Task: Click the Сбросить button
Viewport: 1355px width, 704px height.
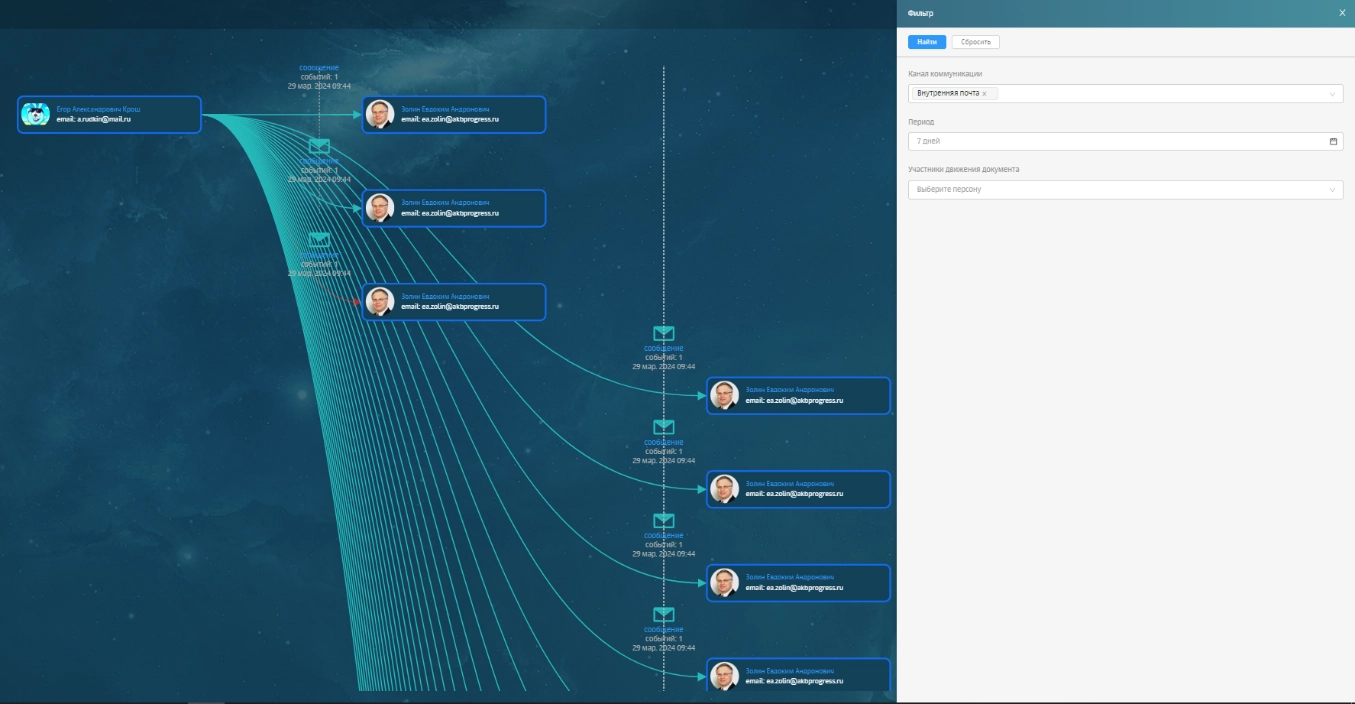Action: pos(975,42)
